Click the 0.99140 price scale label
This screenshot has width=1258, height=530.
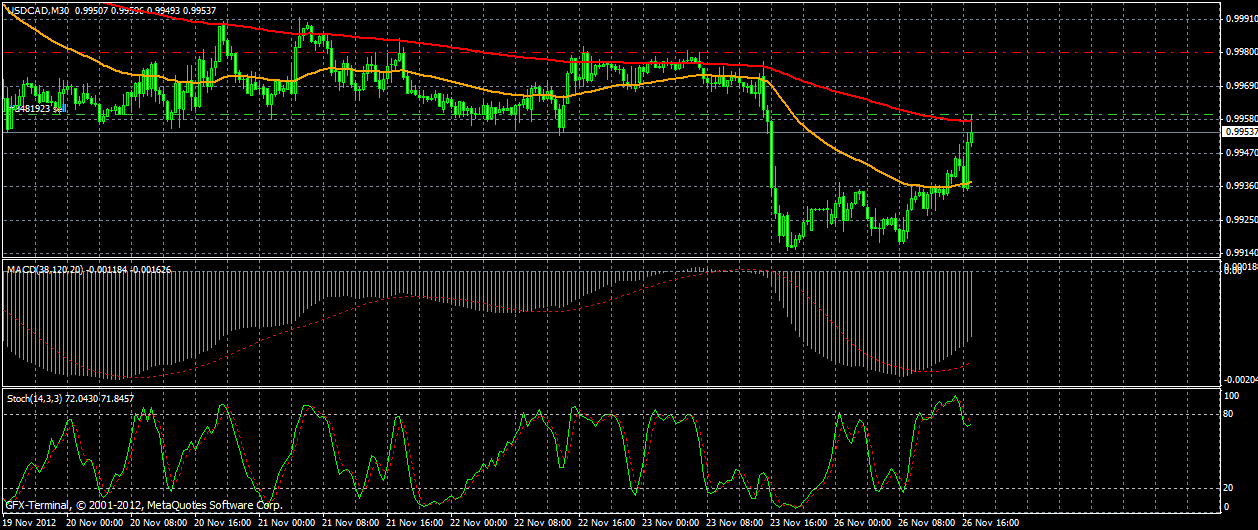pos(1238,252)
